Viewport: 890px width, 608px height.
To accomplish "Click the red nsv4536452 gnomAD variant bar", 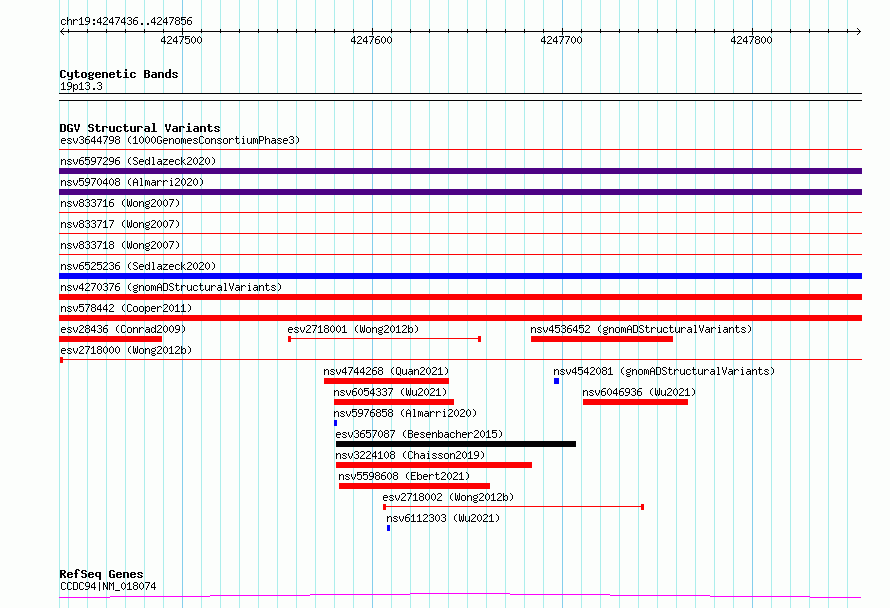I will click(602, 339).
